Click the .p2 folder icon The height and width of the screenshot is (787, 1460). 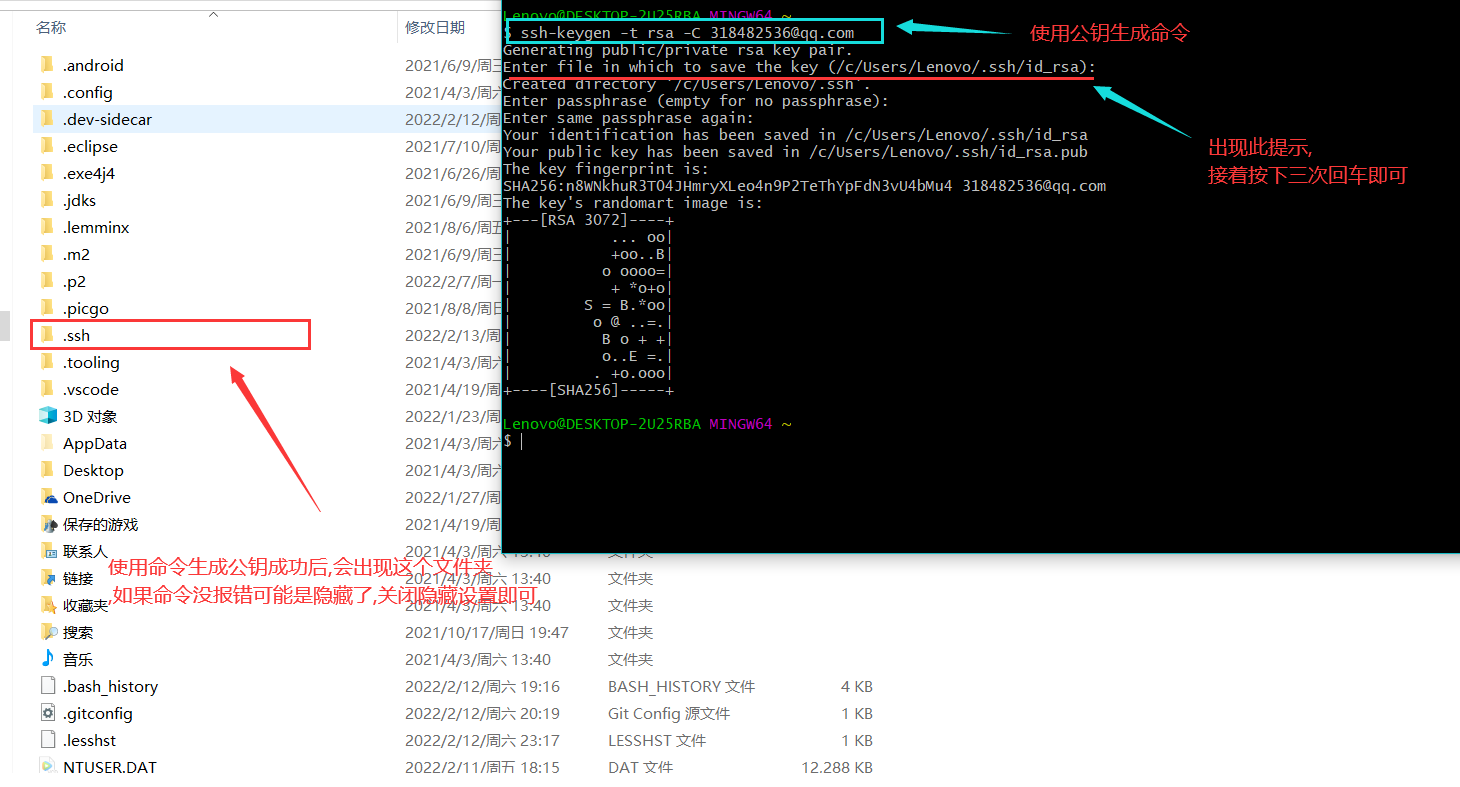47,281
